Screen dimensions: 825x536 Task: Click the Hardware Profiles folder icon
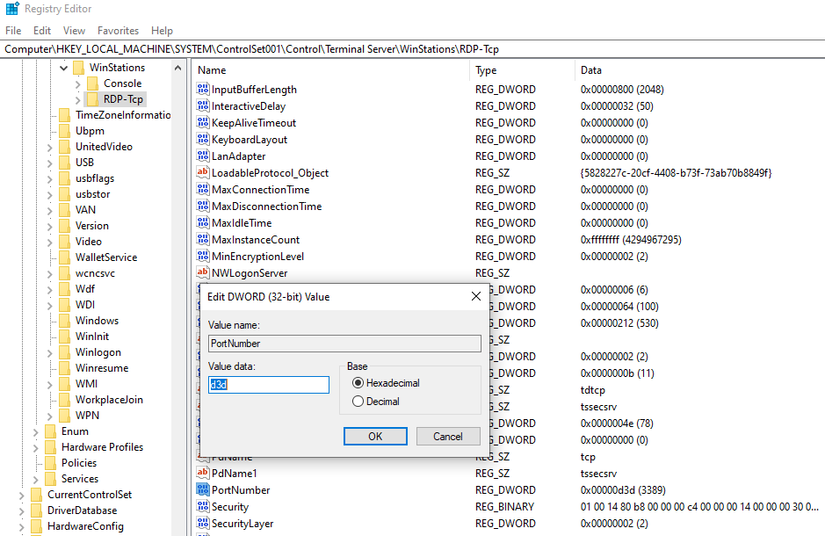click(x=51, y=447)
